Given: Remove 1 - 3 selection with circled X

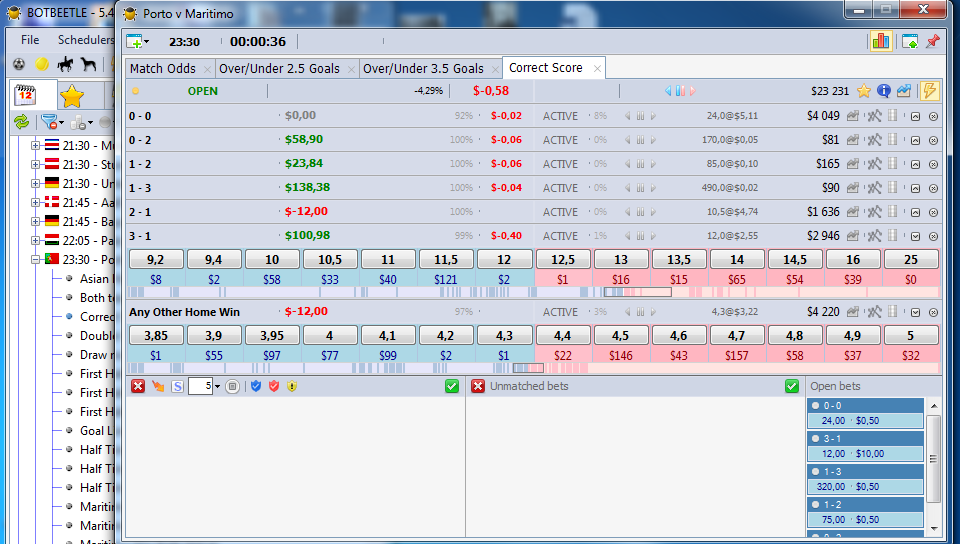Looking at the screenshot, I should (x=934, y=188).
